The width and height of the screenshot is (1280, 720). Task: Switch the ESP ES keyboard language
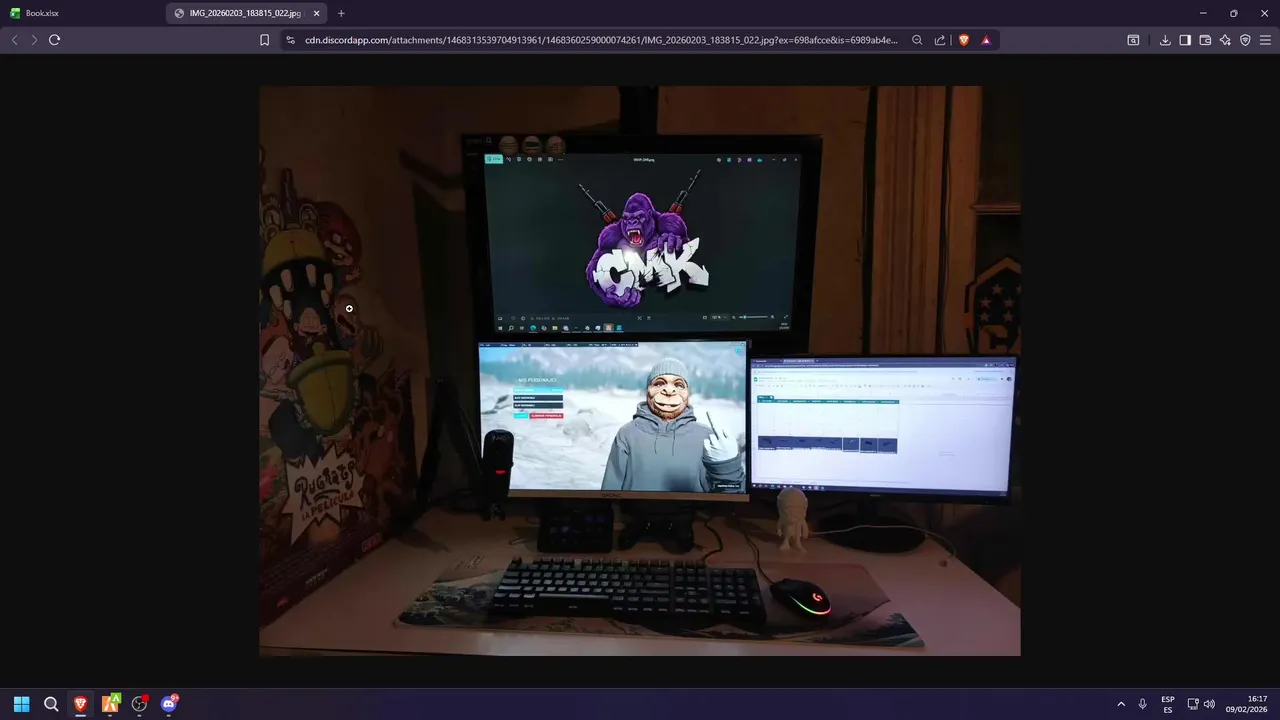(1168, 704)
